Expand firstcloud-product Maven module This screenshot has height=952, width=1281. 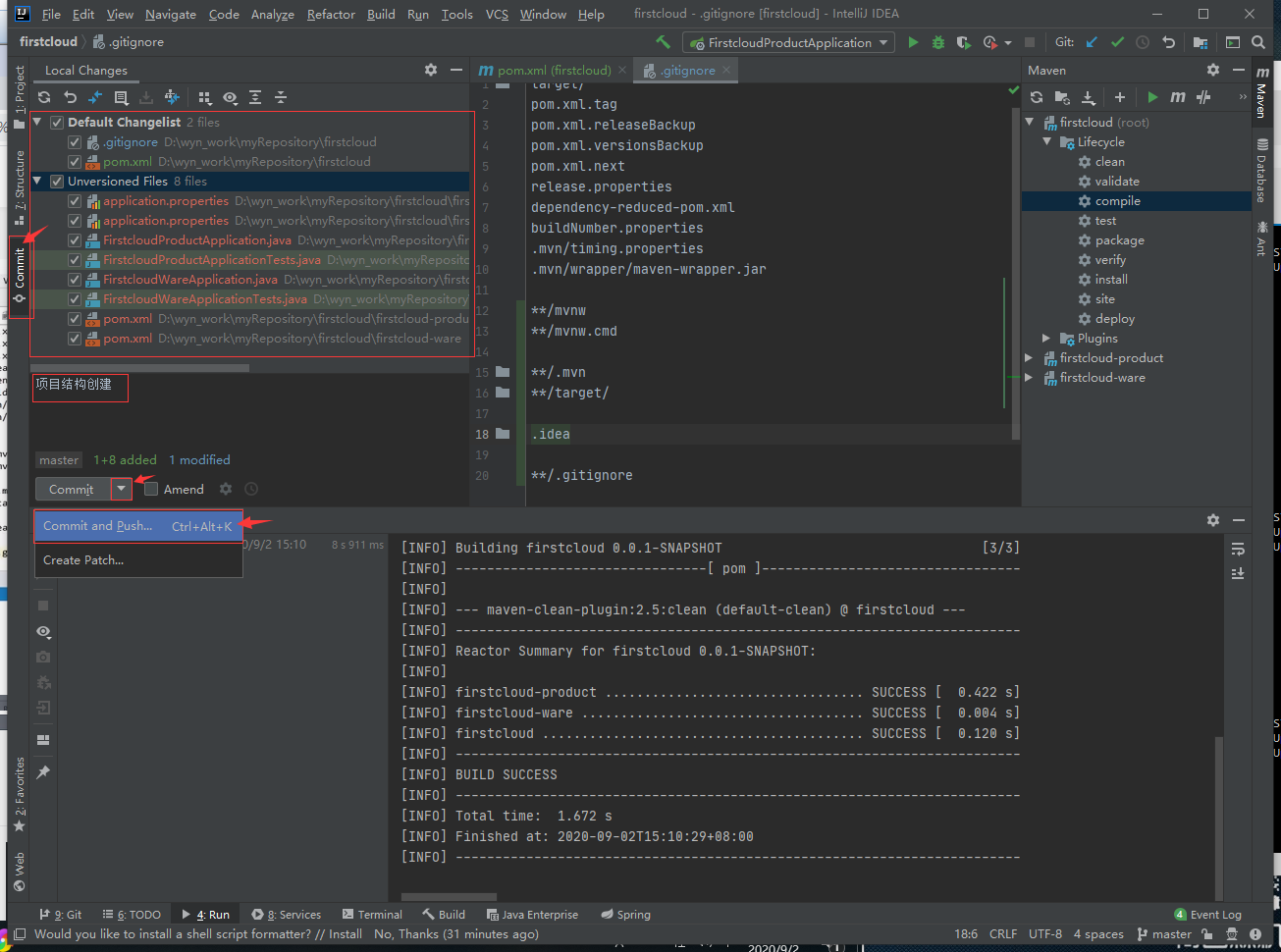tap(1030, 358)
